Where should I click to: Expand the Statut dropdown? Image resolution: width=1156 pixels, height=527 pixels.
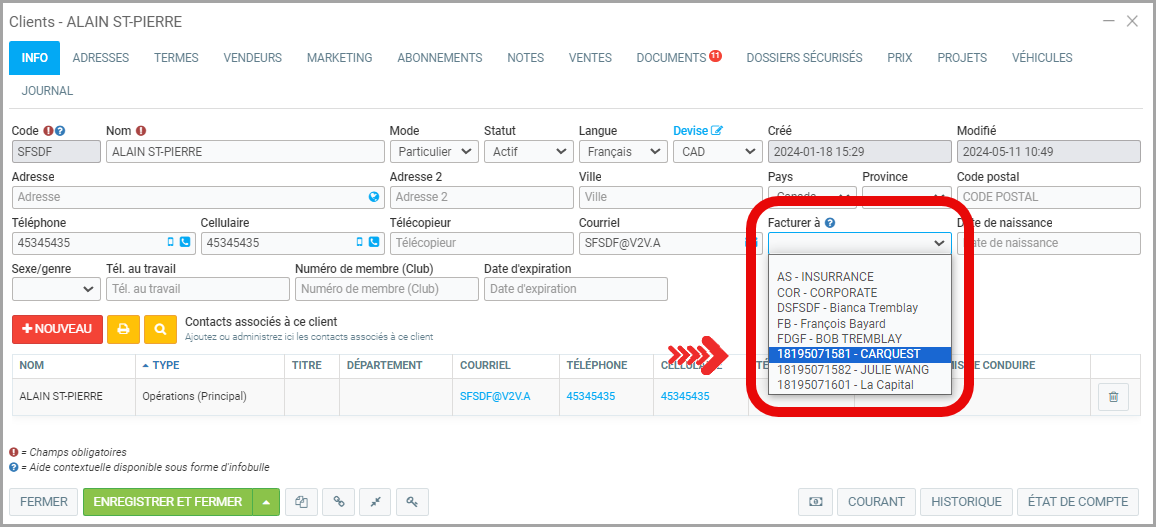(528, 152)
